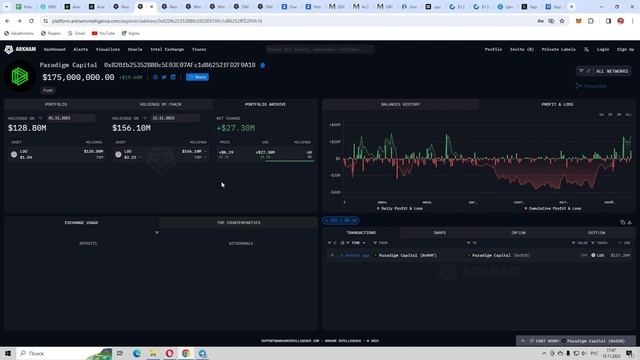640x360 pixels.
Task: Click the Login link
Action: tap(603, 49)
